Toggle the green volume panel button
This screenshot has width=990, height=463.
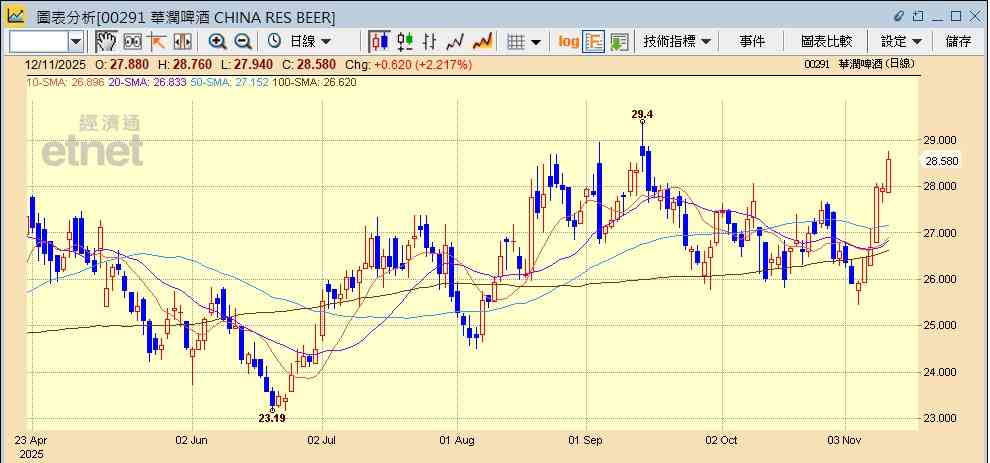point(619,41)
